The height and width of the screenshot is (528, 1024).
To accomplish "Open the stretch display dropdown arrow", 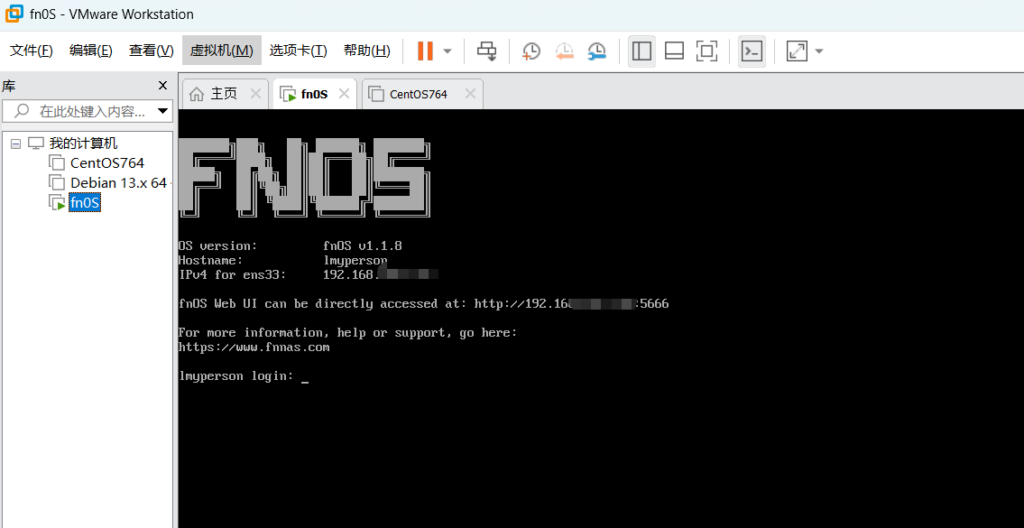I will coord(819,51).
